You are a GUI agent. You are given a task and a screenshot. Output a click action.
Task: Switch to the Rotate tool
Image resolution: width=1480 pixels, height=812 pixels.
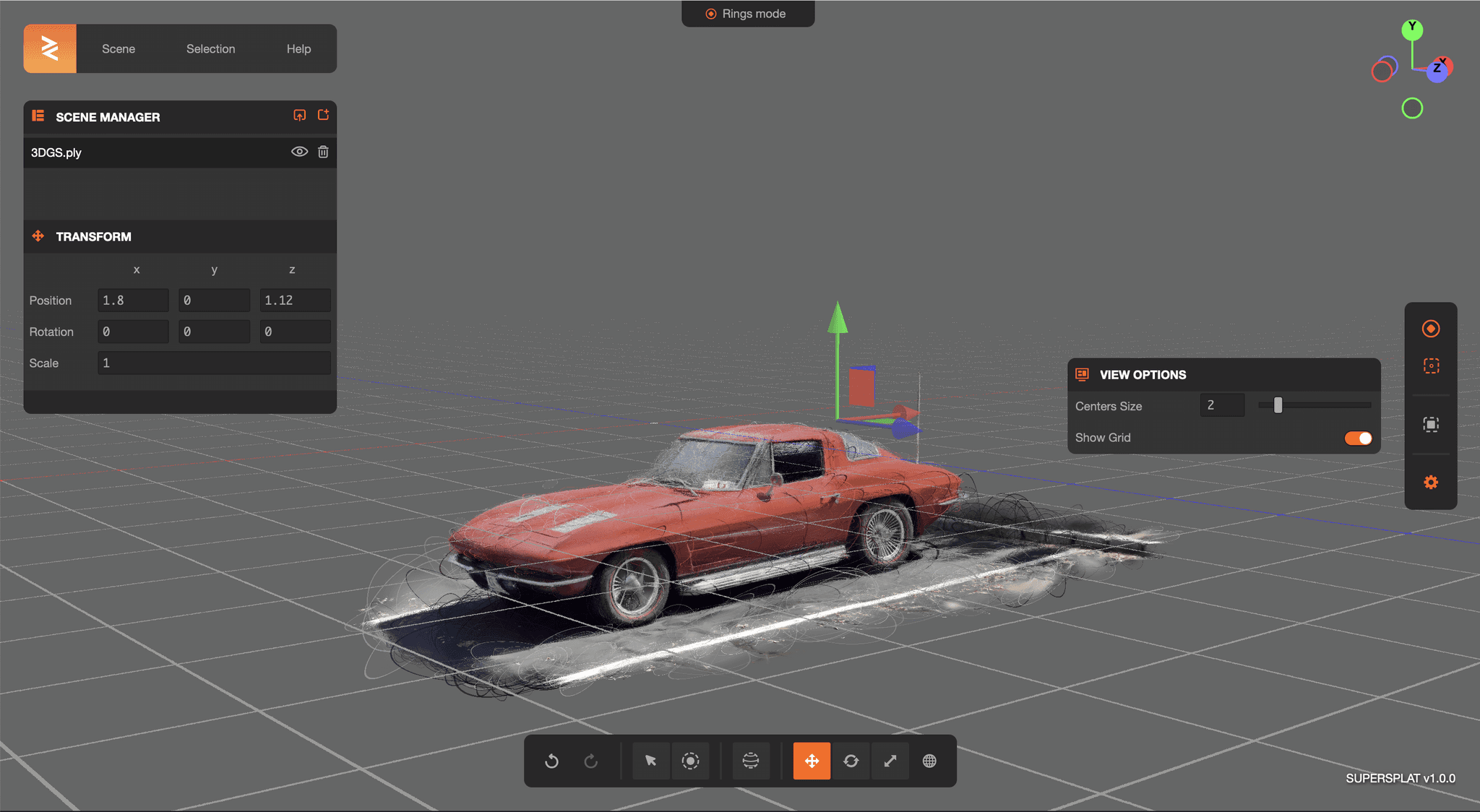pos(851,761)
